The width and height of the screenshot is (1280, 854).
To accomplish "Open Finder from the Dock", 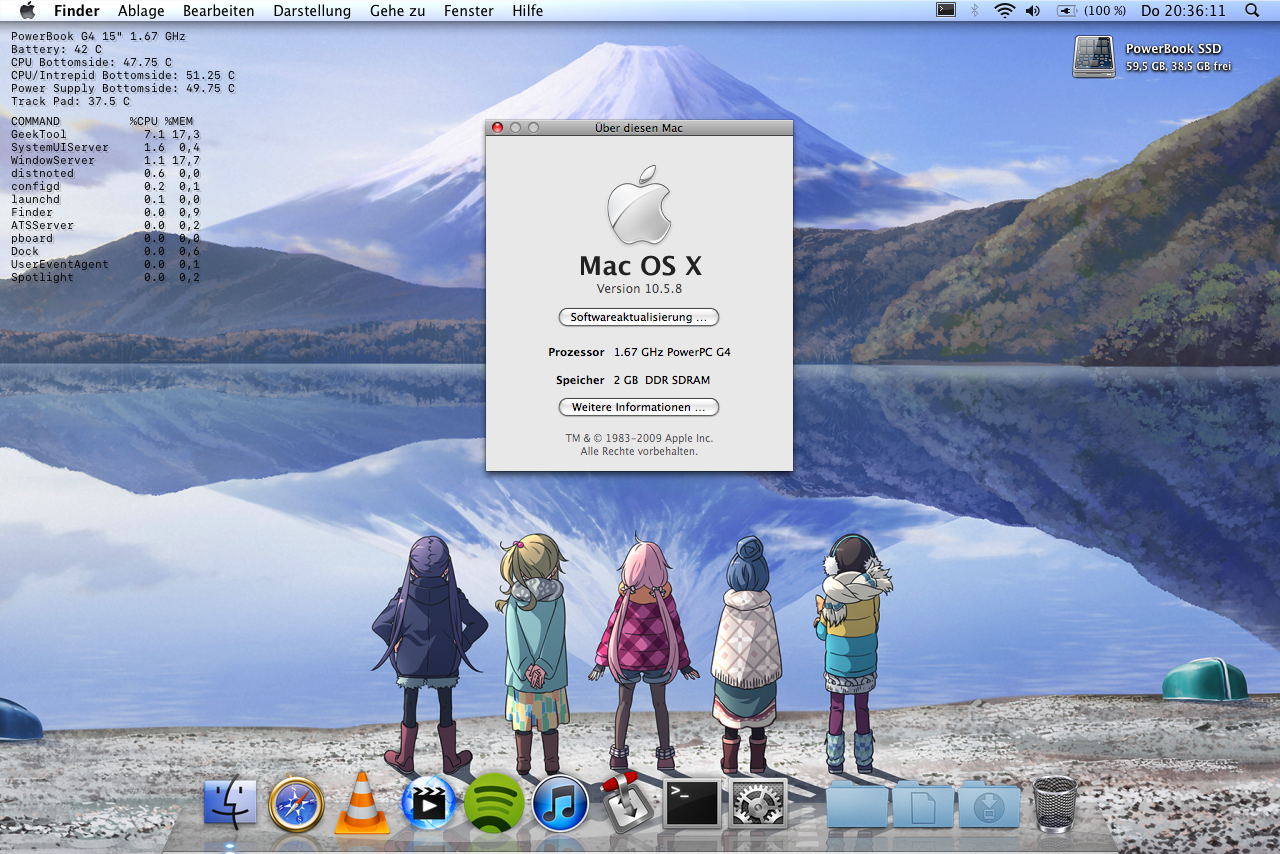I will tap(230, 803).
